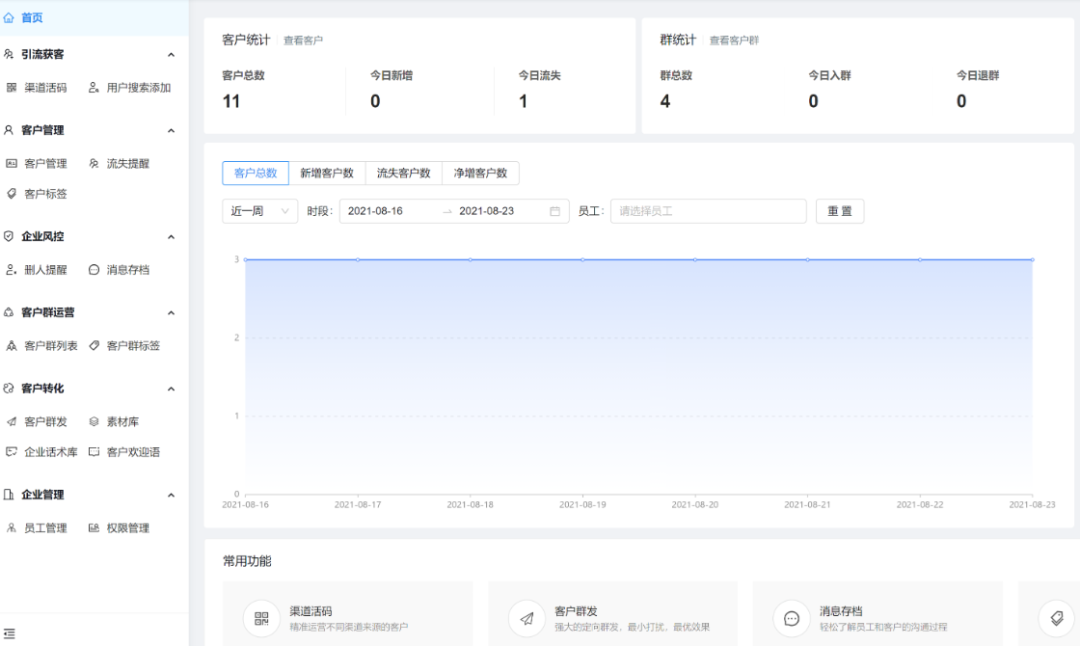Open the 查看客户 link
This screenshot has width=1080, height=646.
303,41
